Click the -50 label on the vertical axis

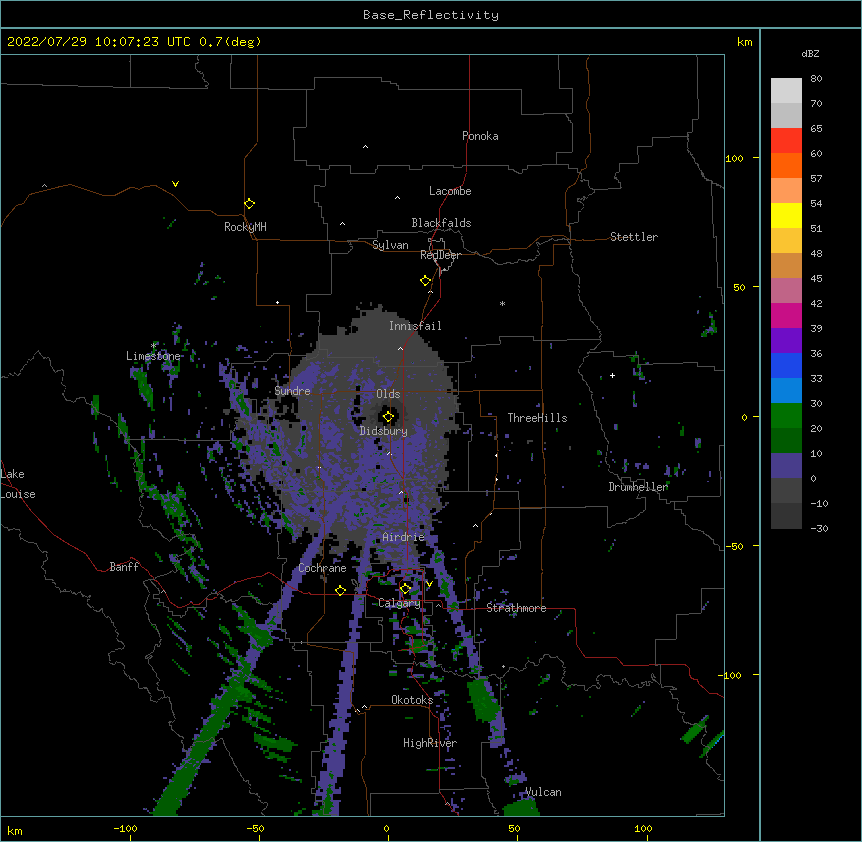tap(733, 546)
